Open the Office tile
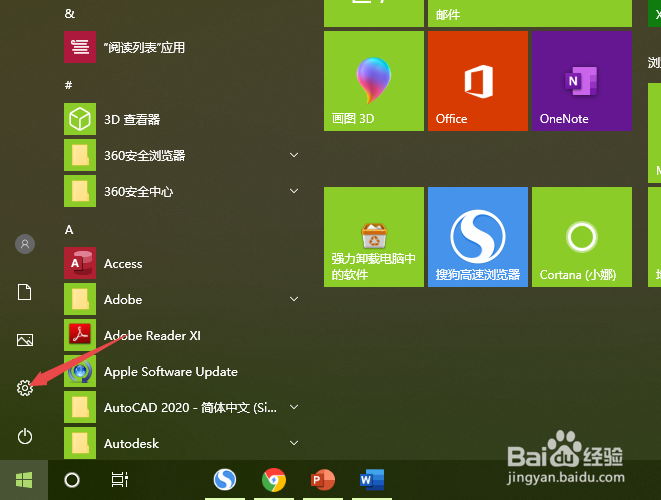The height and width of the screenshot is (500, 661). [478, 81]
